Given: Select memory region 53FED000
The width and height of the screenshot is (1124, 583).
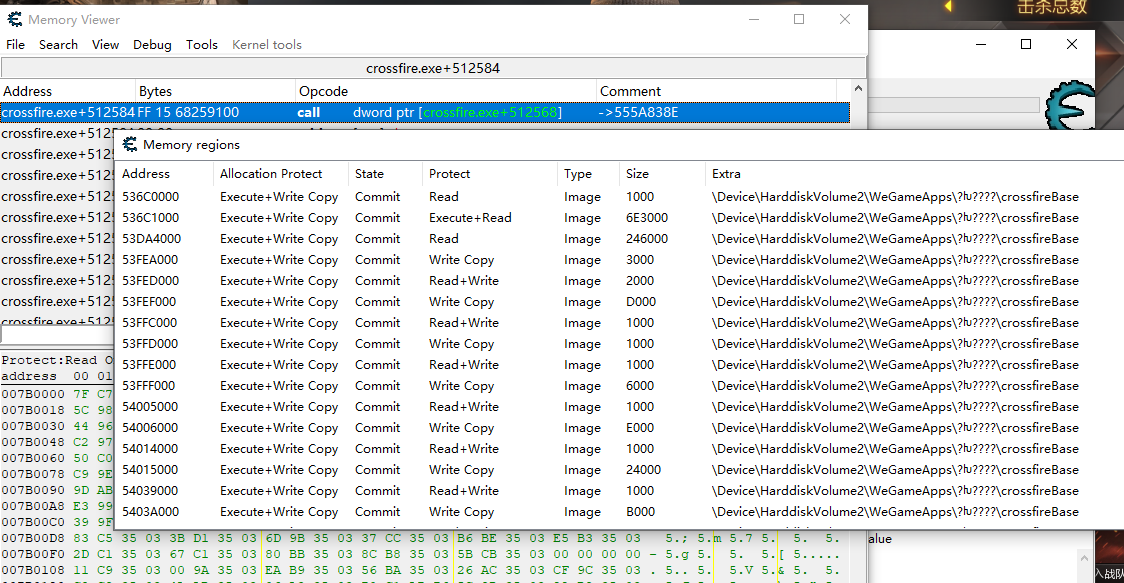Looking at the screenshot, I should tap(151, 280).
